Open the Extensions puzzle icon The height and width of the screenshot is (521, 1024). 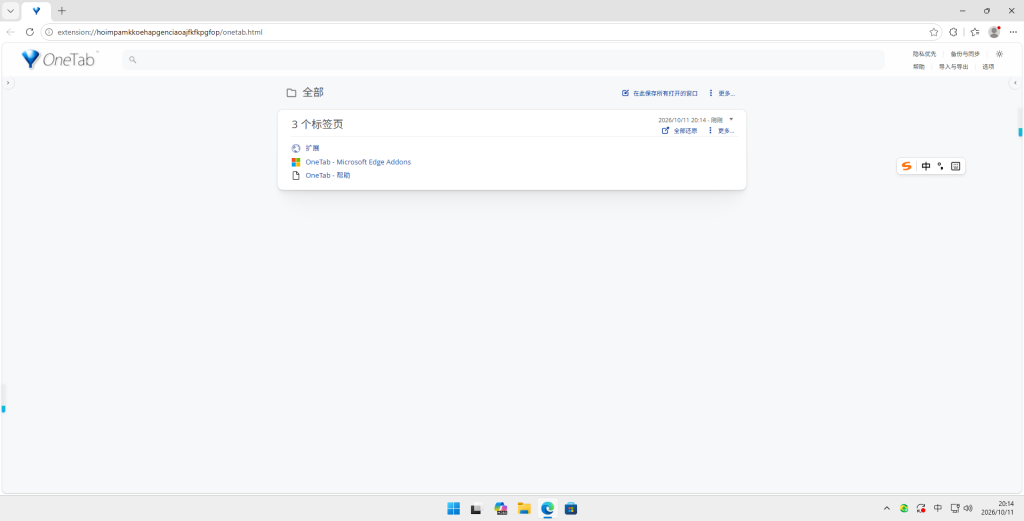point(953,32)
